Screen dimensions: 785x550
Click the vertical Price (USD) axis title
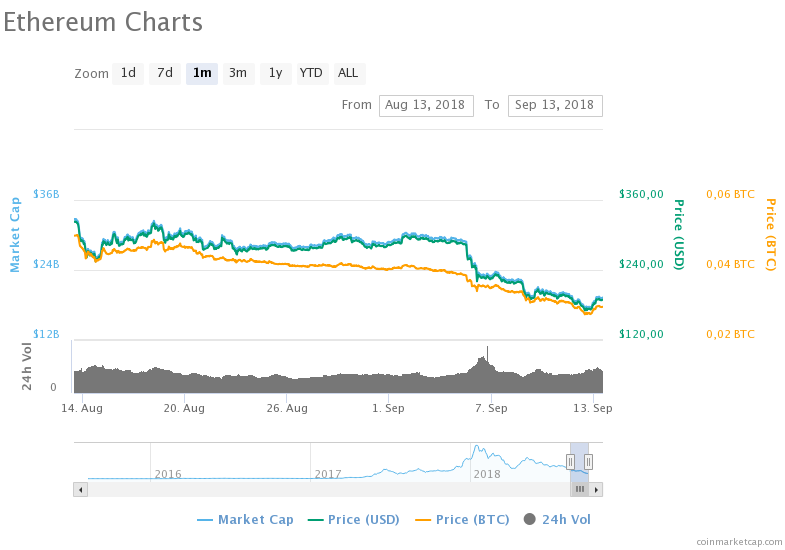679,235
